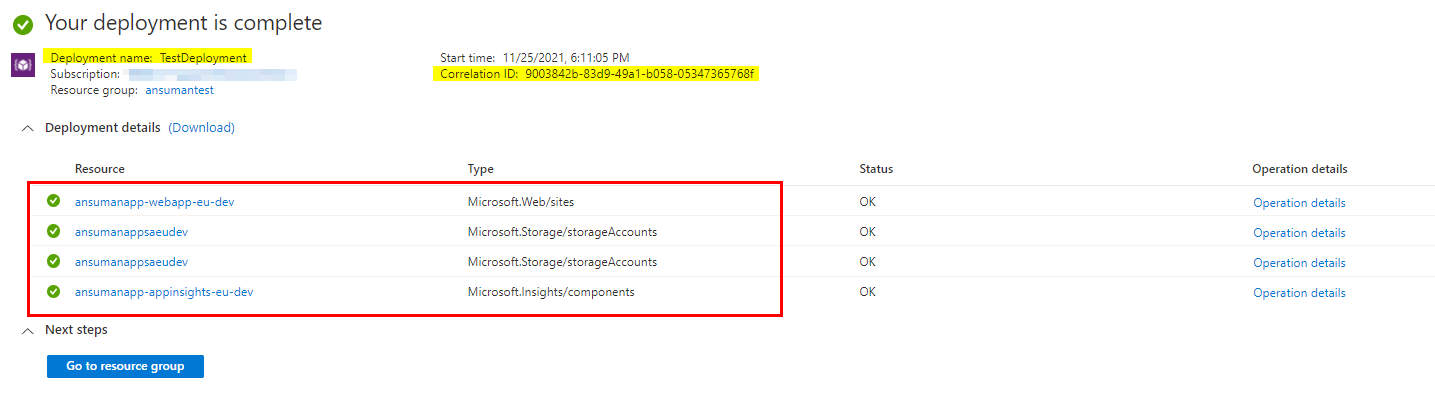Click the green deployment complete checkmark icon
This screenshot has height=407, width=1435.
(x=22, y=23)
